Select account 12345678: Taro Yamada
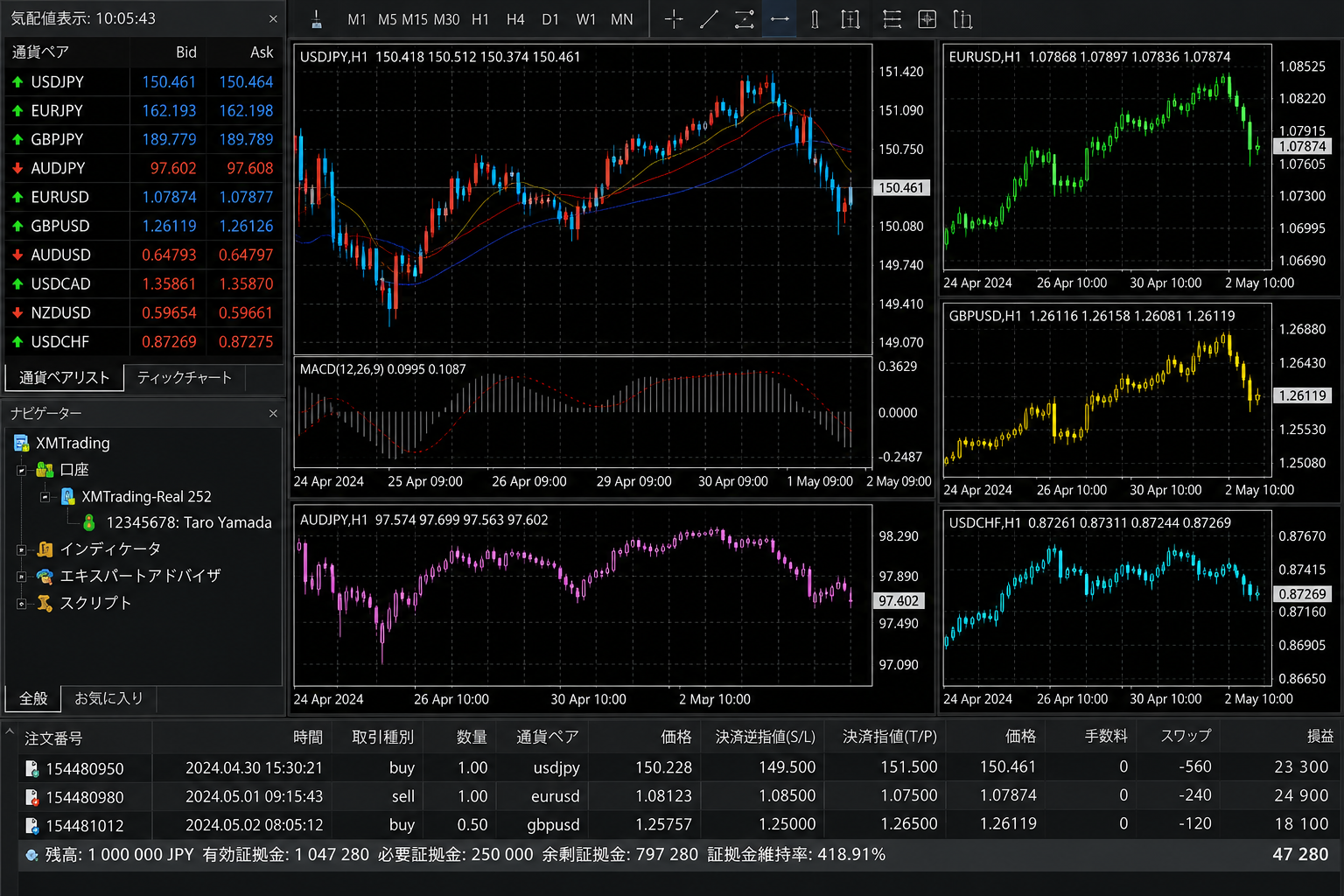The image size is (1344, 896). tap(188, 522)
